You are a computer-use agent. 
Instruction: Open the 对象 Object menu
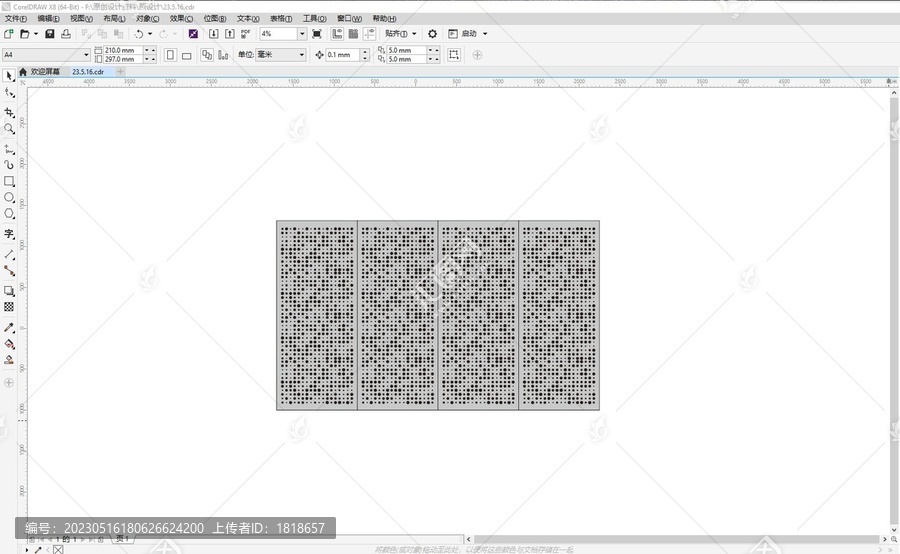click(148, 18)
